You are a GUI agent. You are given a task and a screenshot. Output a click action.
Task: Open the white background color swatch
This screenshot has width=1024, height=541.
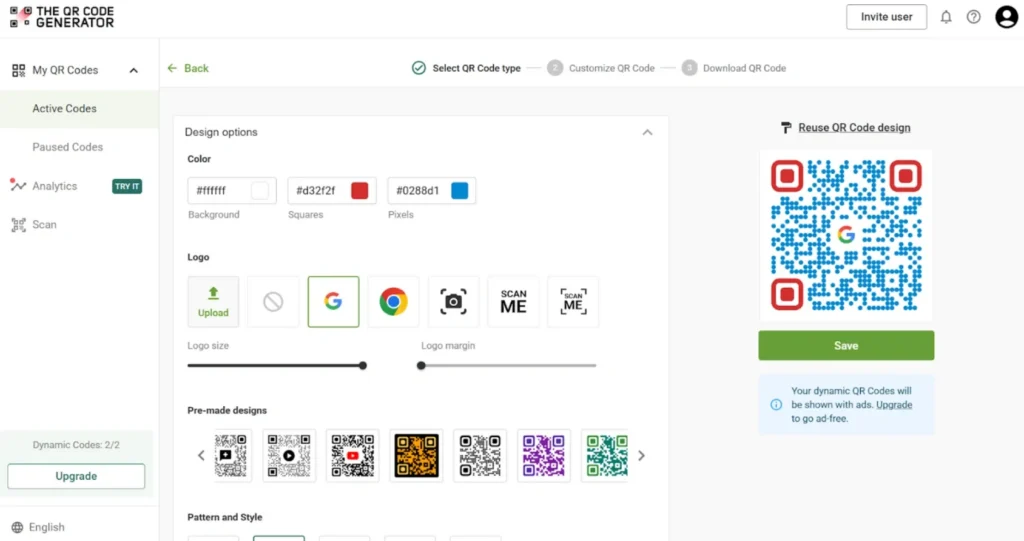[x=260, y=190]
